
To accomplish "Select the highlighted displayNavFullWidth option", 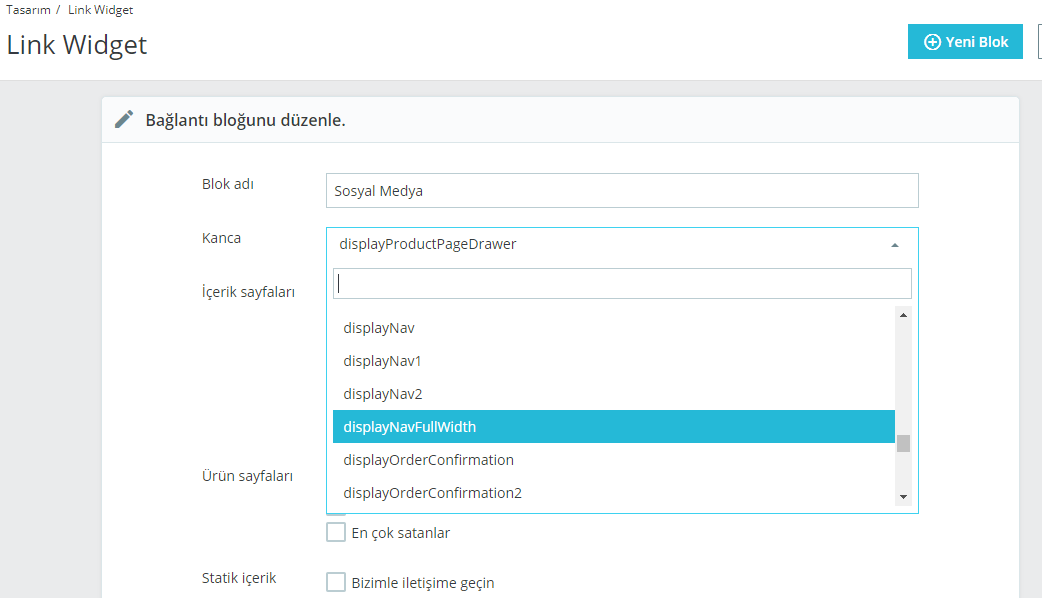I will coord(410,427).
